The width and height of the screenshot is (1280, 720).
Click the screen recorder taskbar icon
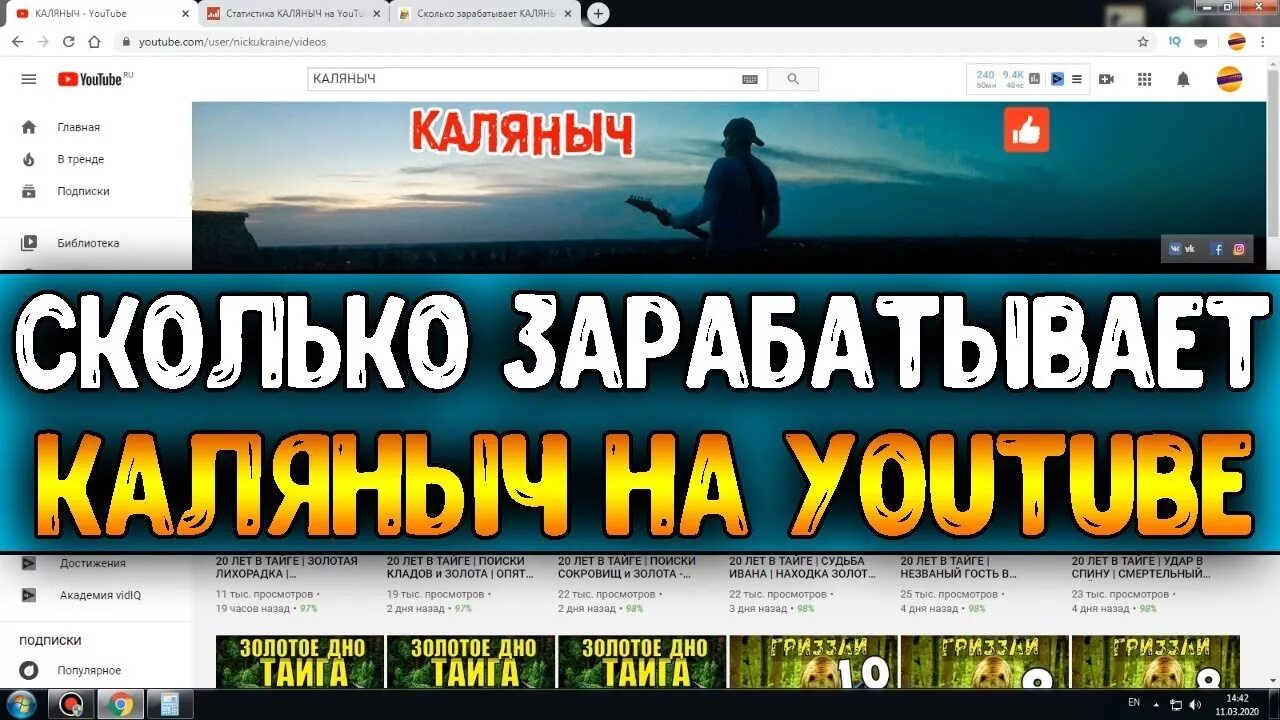coord(71,704)
